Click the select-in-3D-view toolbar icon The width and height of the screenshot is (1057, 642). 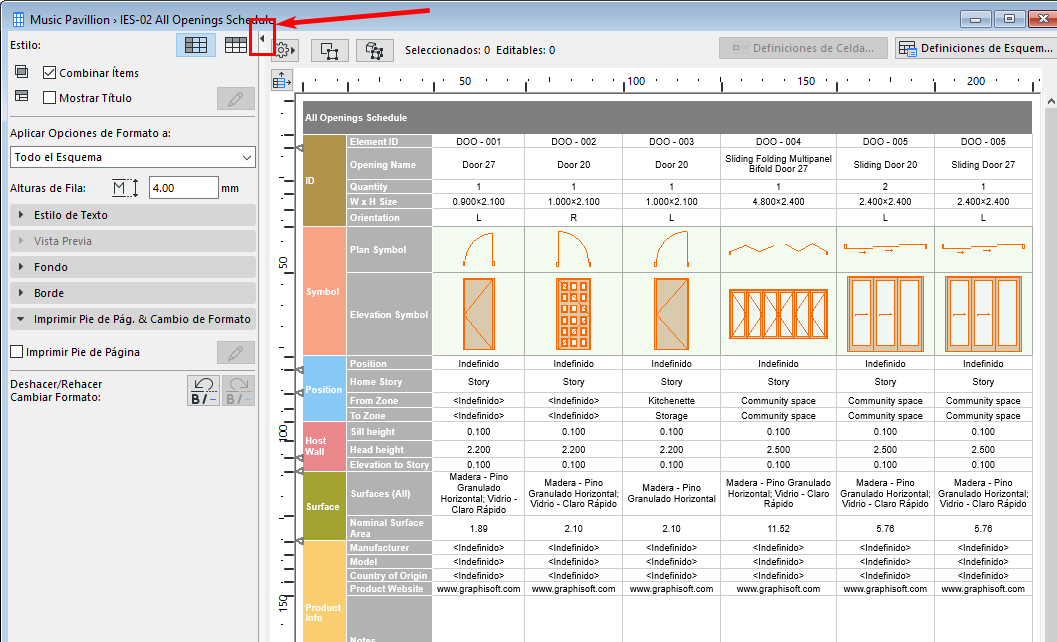click(375, 50)
